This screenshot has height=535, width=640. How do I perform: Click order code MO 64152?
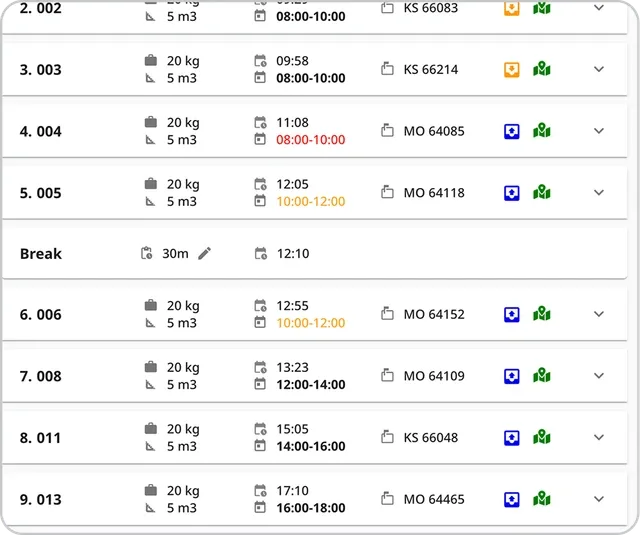click(x=434, y=314)
